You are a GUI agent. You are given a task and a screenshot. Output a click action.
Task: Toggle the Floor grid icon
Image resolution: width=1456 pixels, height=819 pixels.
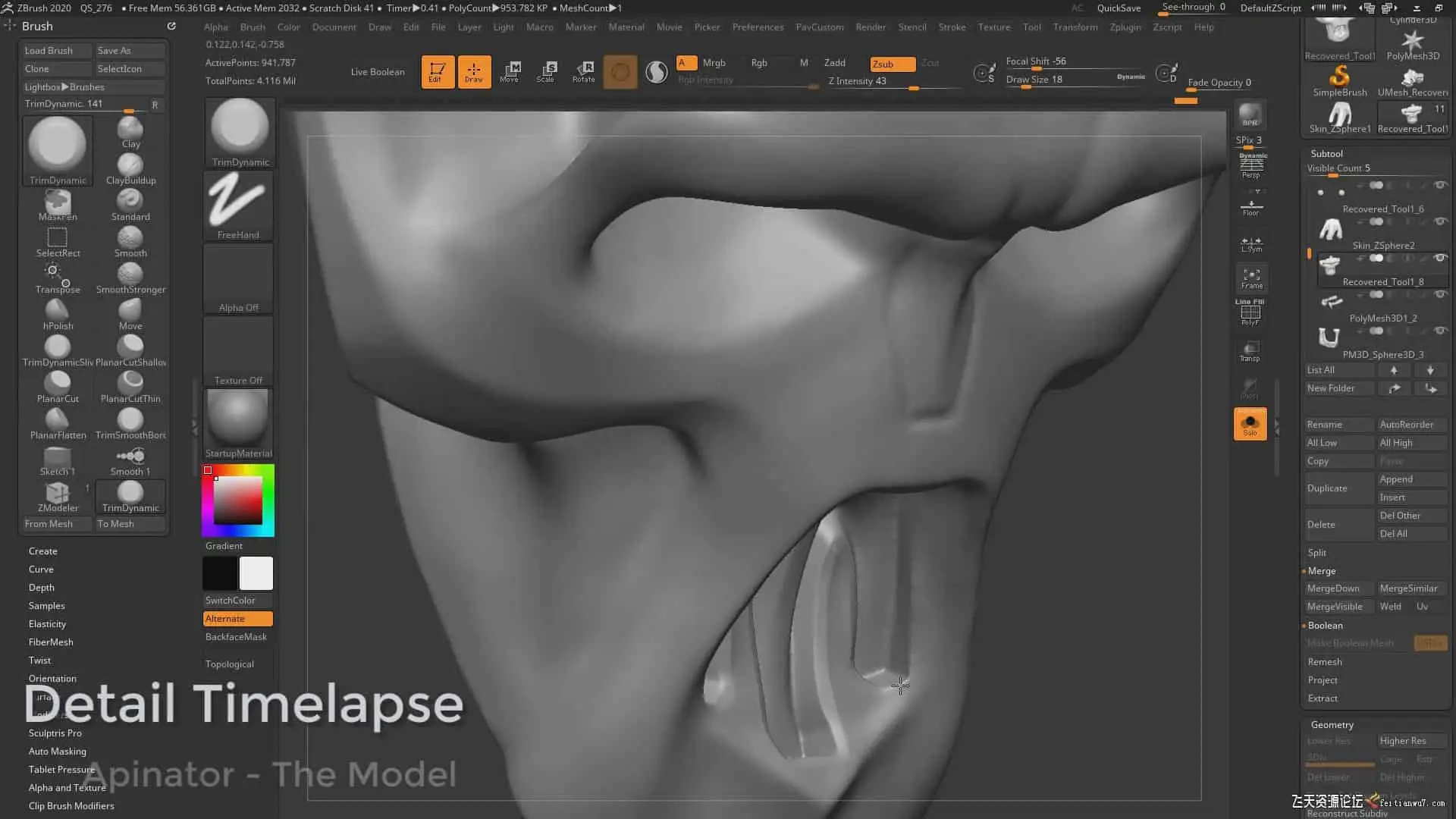(x=1251, y=206)
